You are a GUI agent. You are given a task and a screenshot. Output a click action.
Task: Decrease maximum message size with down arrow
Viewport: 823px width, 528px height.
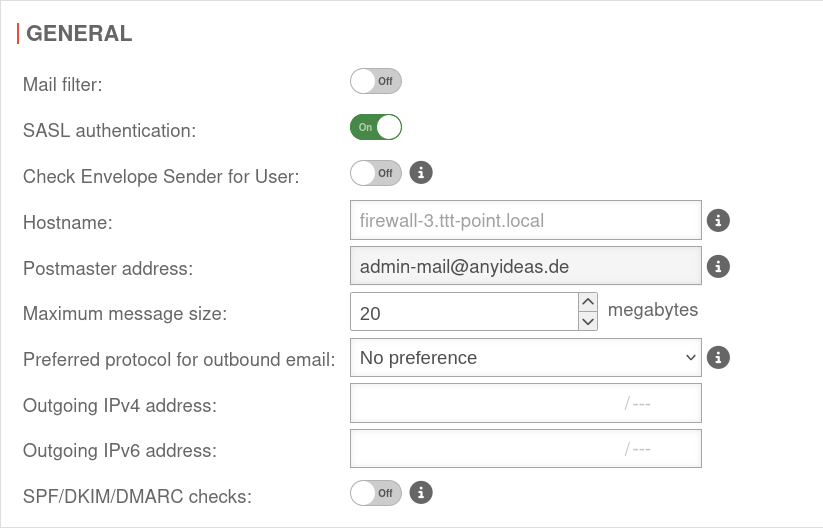(588, 321)
